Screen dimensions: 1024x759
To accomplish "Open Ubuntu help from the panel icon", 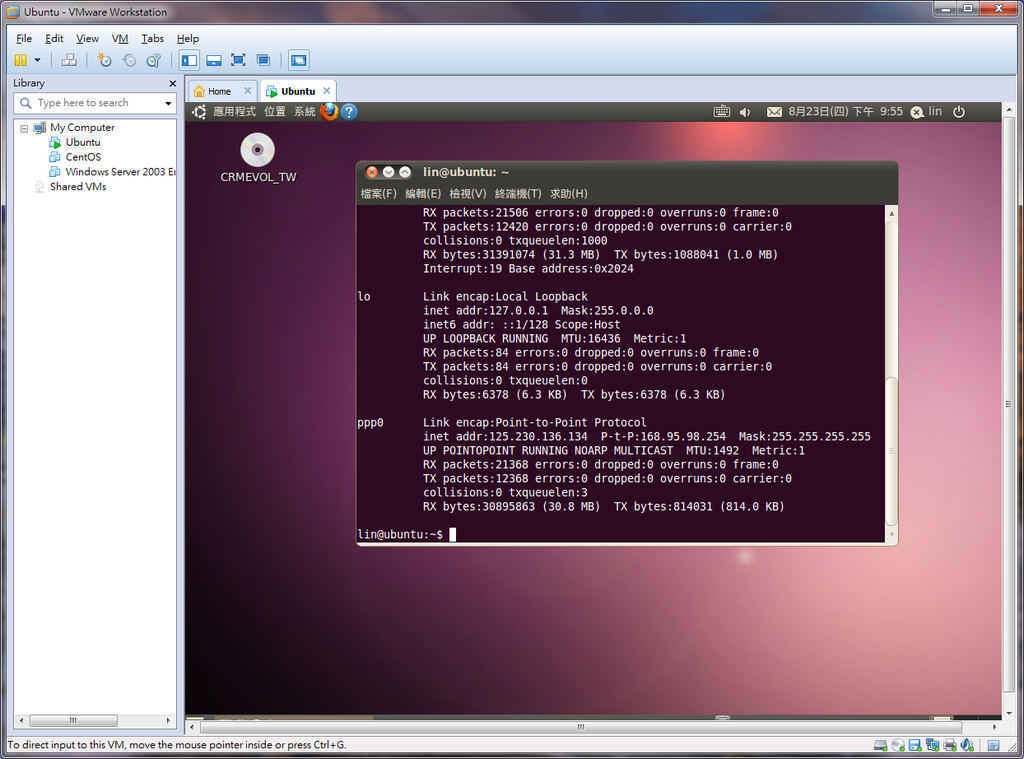I will pyautogui.click(x=349, y=112).
